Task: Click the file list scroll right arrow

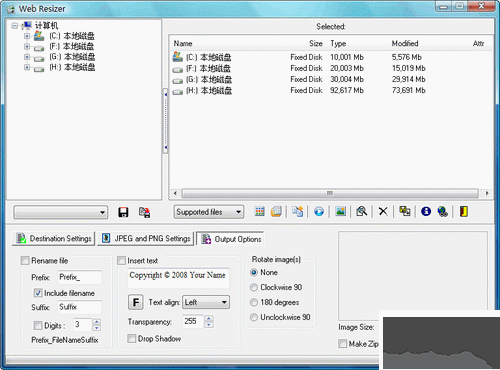Action: 487,193
